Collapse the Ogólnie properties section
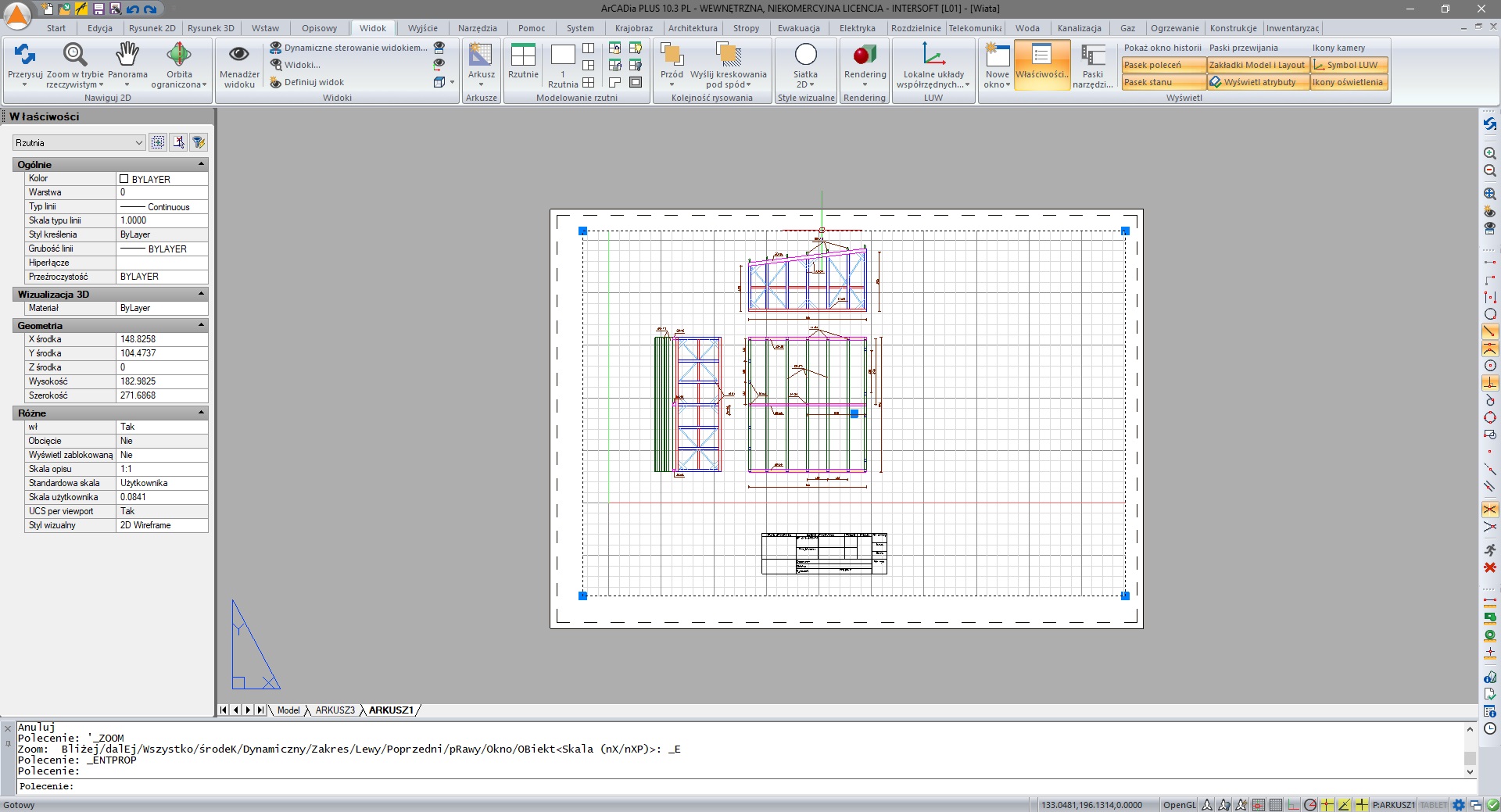 [201, 164]
